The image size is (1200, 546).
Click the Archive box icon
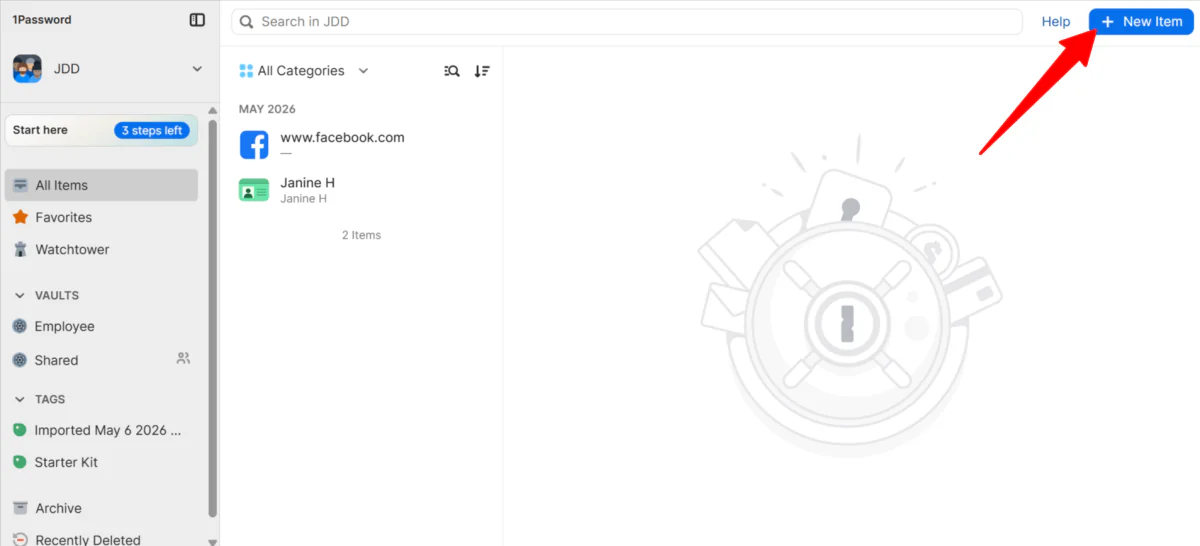[20, 508]
